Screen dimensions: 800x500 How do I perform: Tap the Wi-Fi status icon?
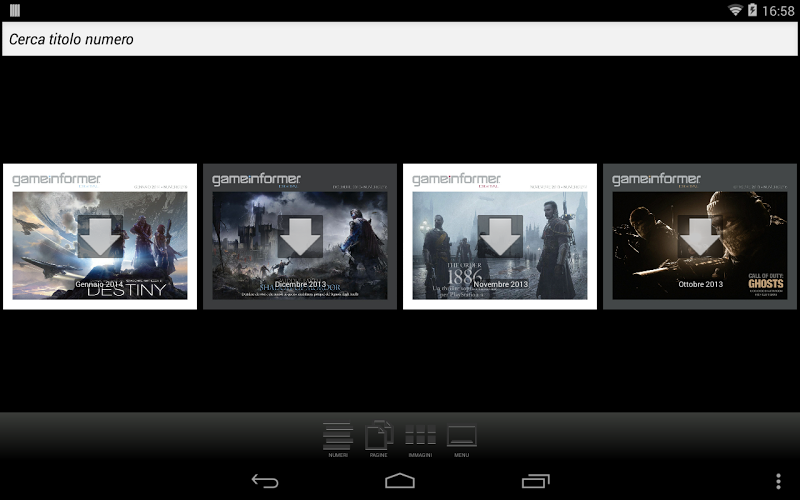pyautogui.click(x=735, y=10)
